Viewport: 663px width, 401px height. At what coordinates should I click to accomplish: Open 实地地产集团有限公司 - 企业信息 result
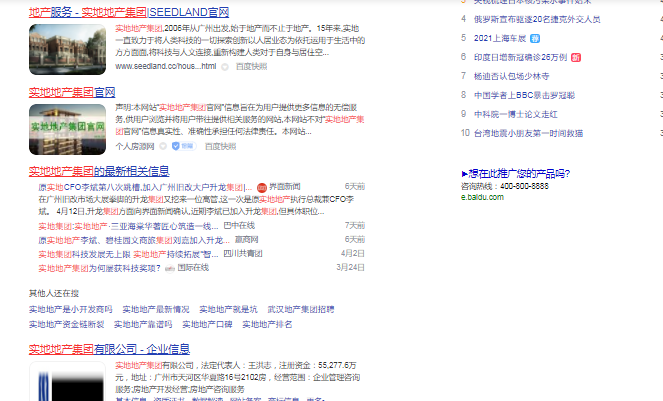109,349
